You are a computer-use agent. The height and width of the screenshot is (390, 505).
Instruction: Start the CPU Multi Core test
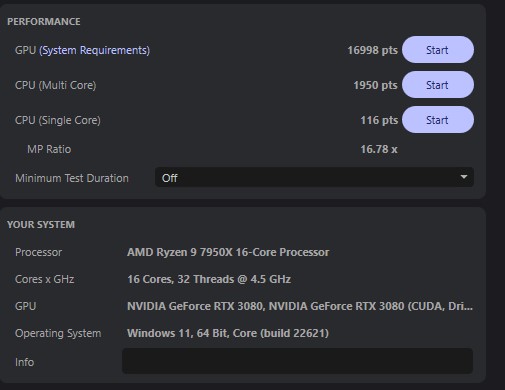pyautogui.click(x=438, y=85)
